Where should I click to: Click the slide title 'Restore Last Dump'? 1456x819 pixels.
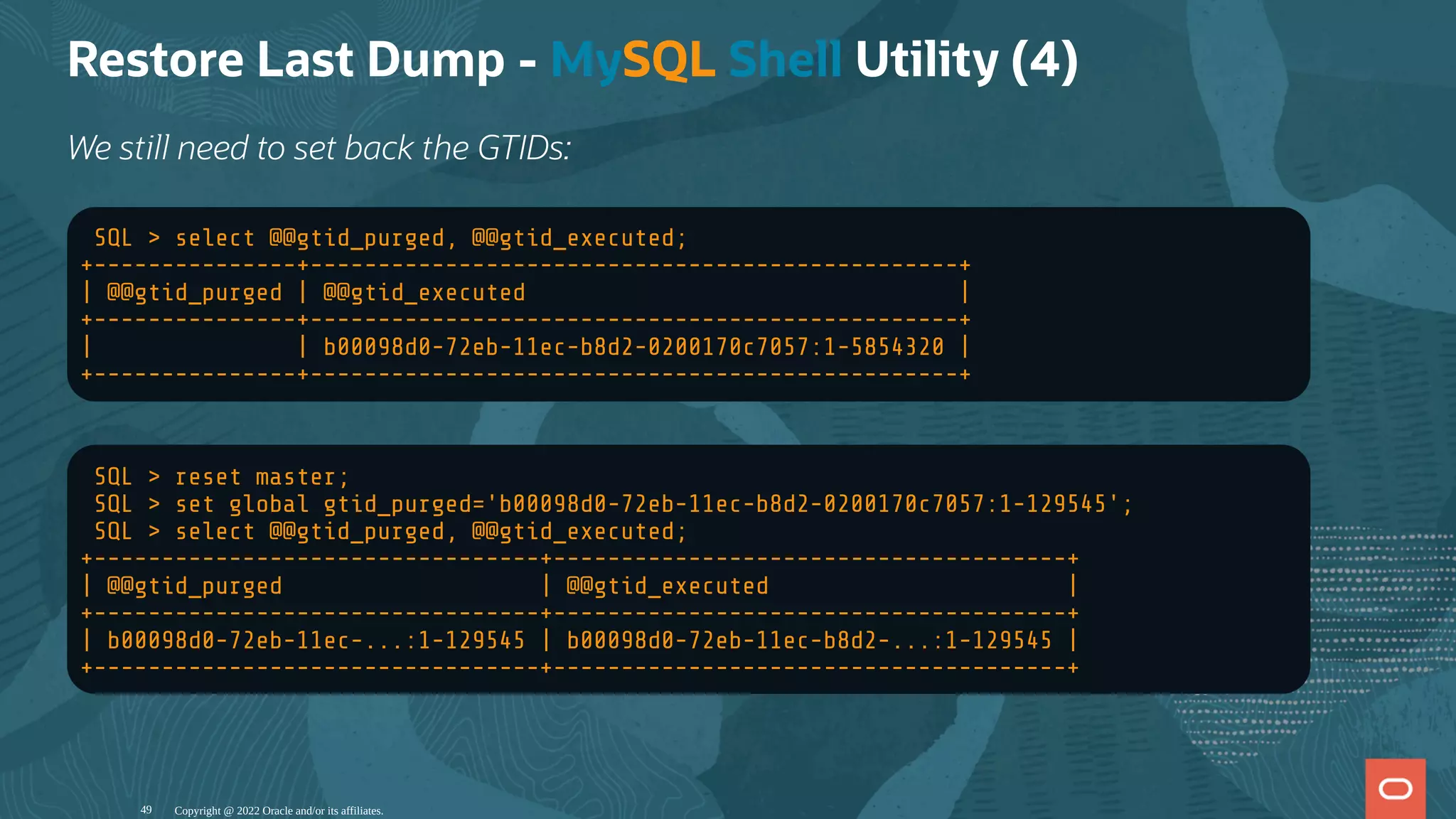286,61
